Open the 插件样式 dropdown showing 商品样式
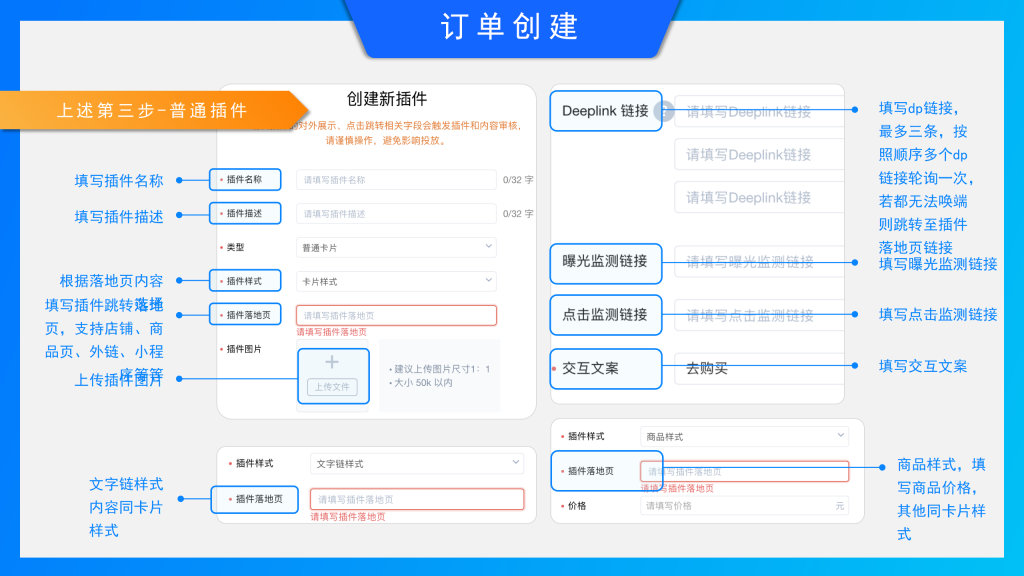 [x=744, y=437]
